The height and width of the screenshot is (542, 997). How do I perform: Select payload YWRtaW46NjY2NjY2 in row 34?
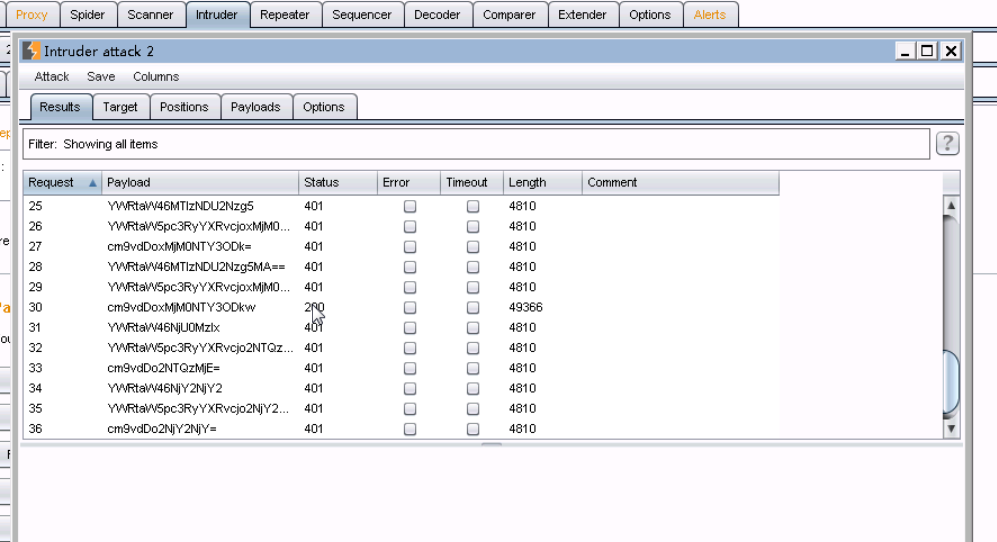coord(165,388)
